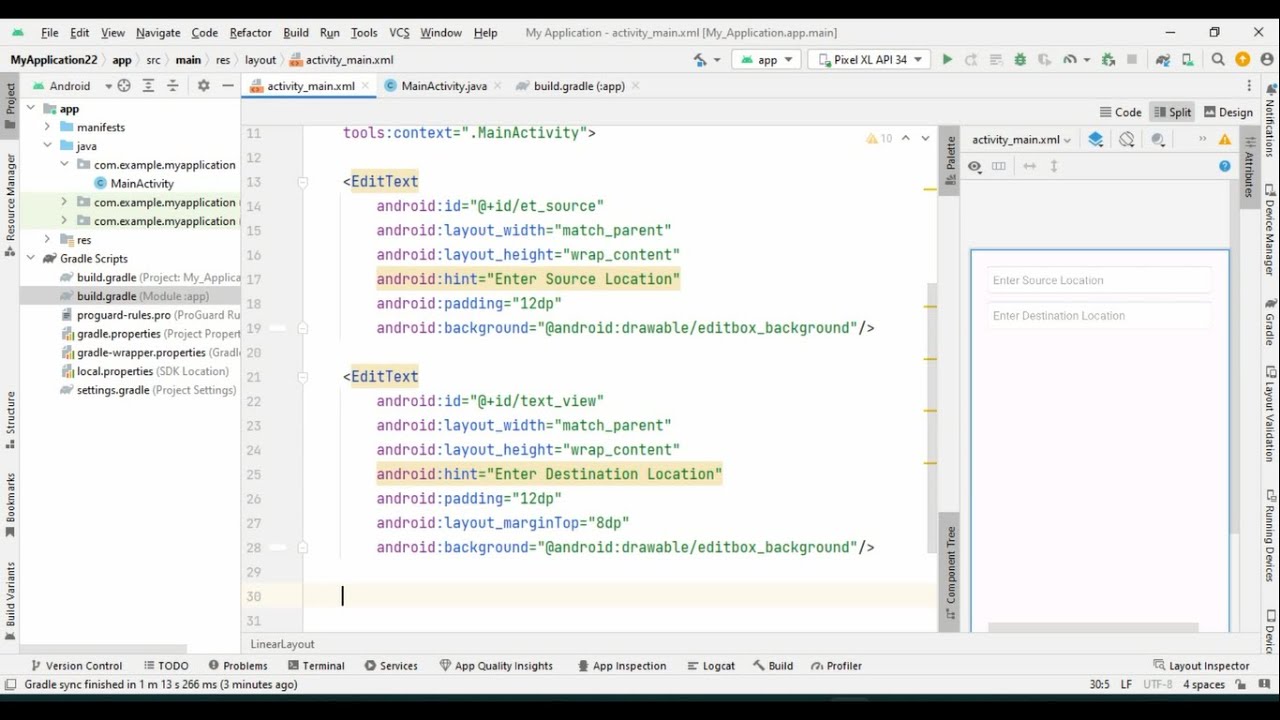Viewport: 1280px width, 720px height.
Task: Toggle the Project tool window stripe button
Action: coord(10,106)
